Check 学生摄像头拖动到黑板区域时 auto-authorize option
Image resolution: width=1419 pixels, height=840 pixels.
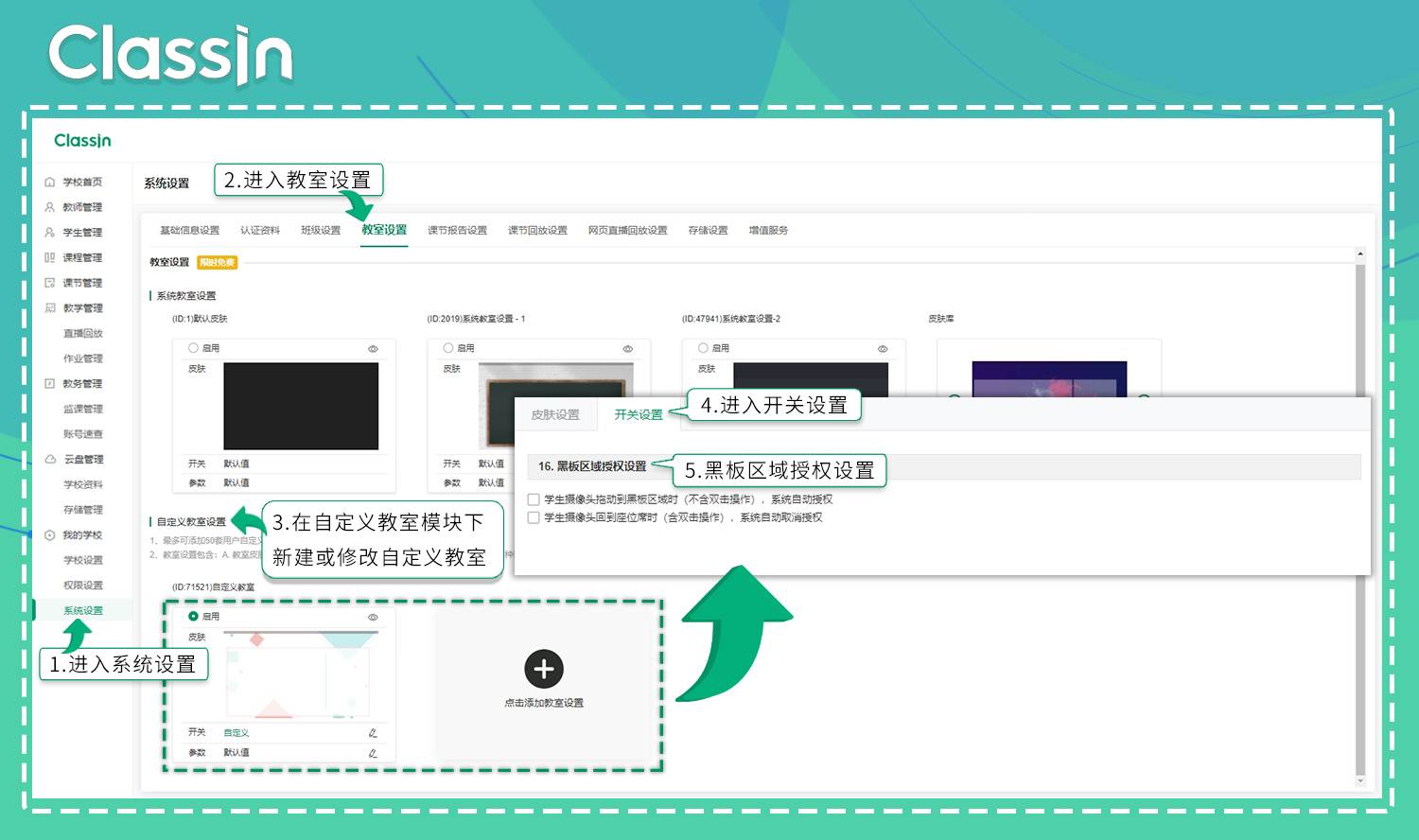pos(534,499)
